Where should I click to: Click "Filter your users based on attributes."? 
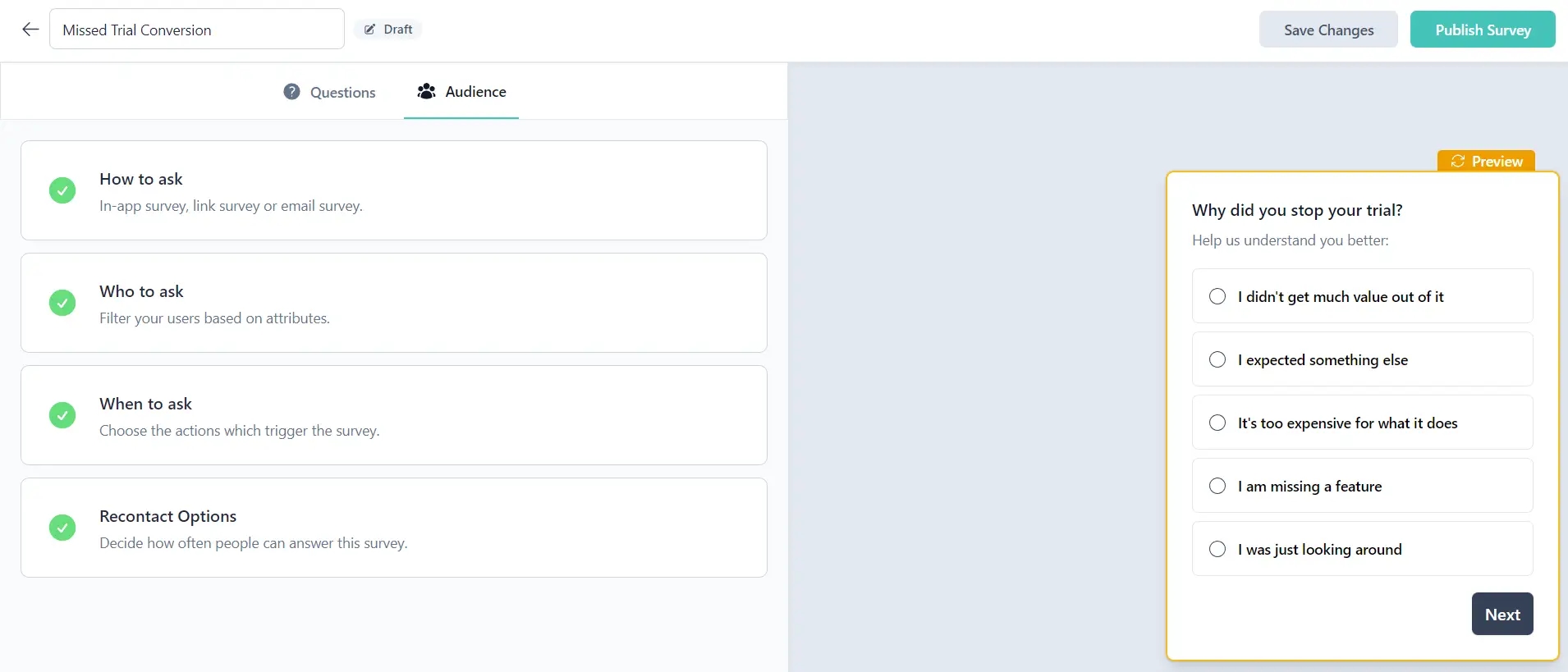pos(214,318)
